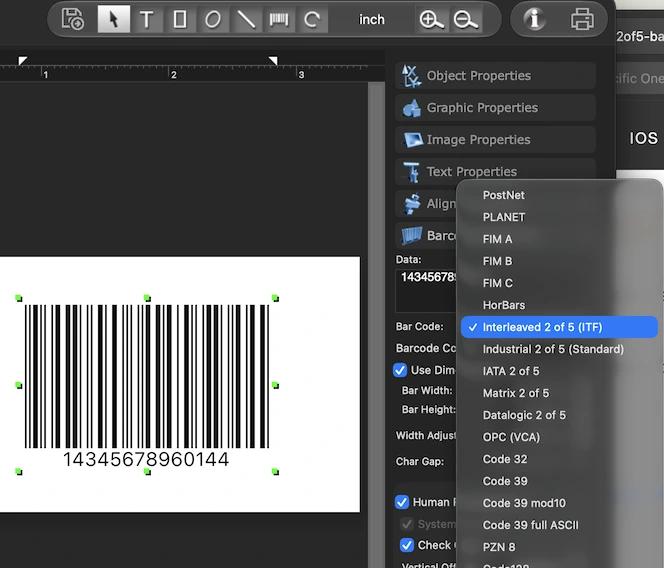Image resolution: width=664 pixels, height=568 pixels.
Task: Click the barcode image on the label
Action: (x=147, y=376)
